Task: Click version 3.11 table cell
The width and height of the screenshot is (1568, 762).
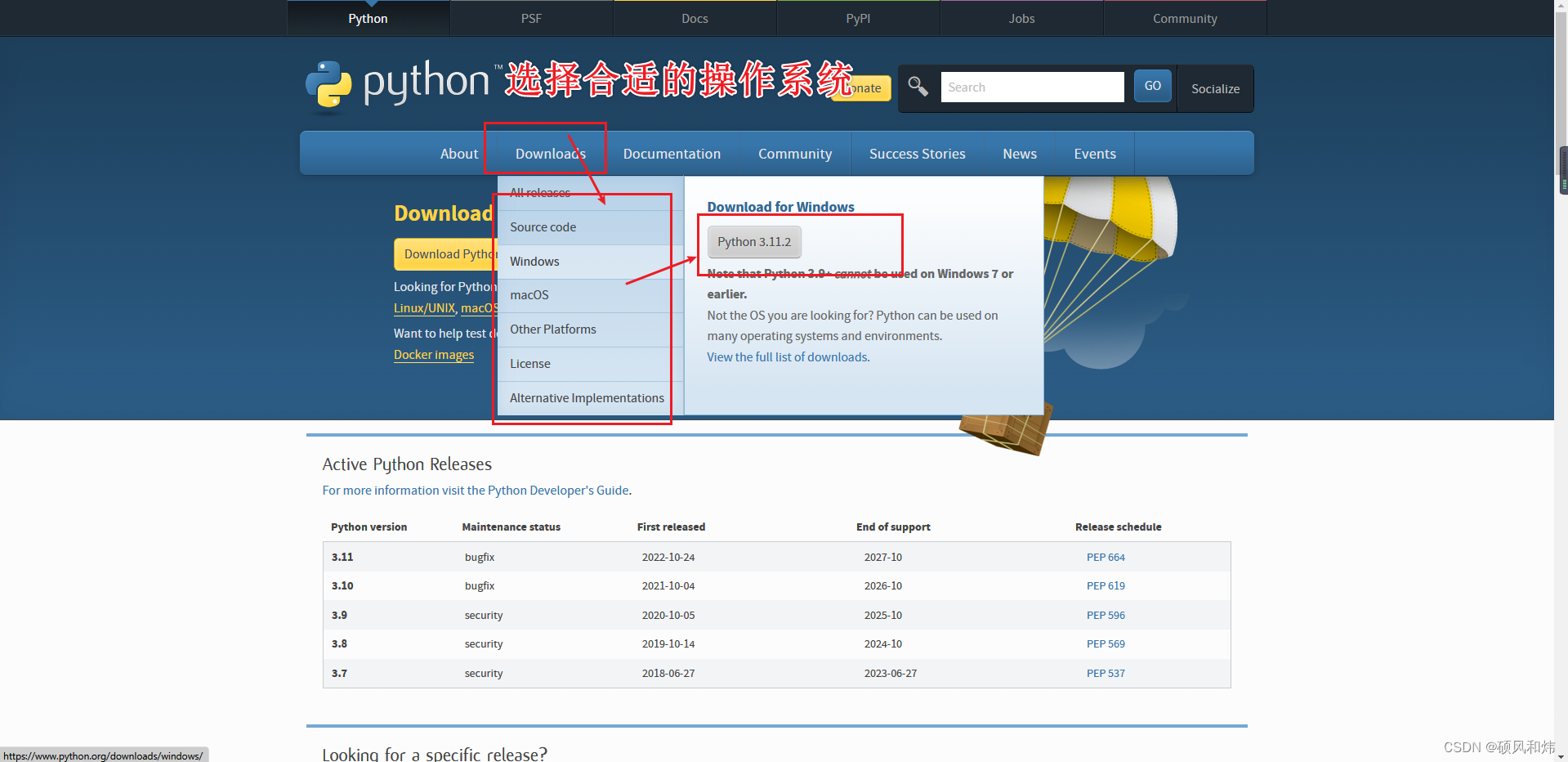Action: coord(342,558)
